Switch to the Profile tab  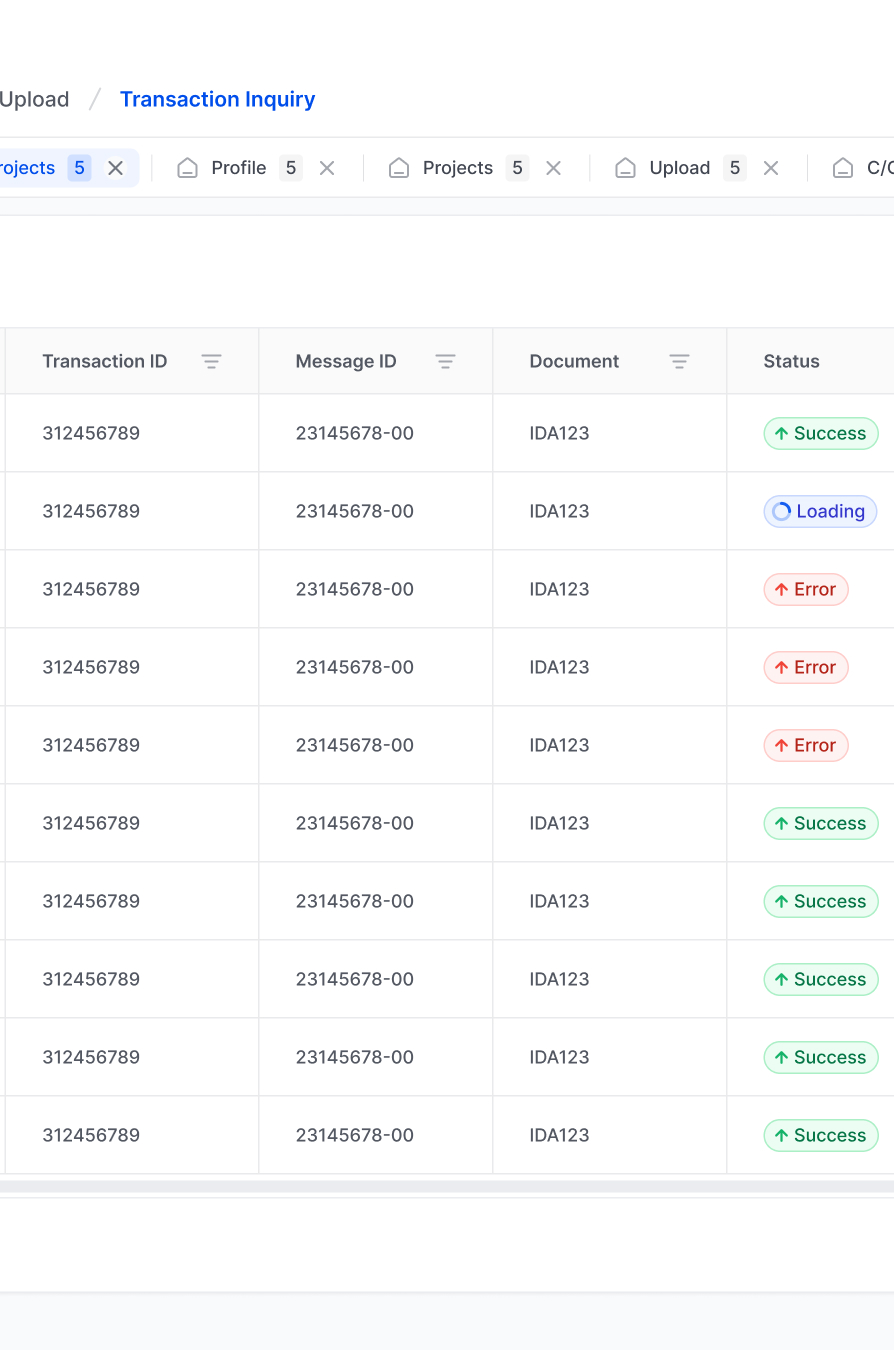pos(238,168)
